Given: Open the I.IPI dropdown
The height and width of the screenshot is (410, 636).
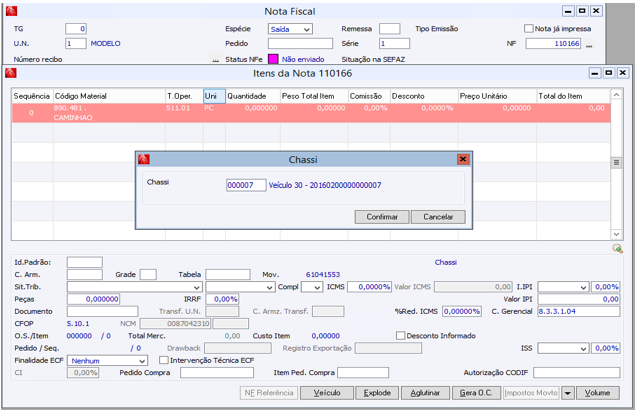Looking at the screenshot, I should click(563, 287).
